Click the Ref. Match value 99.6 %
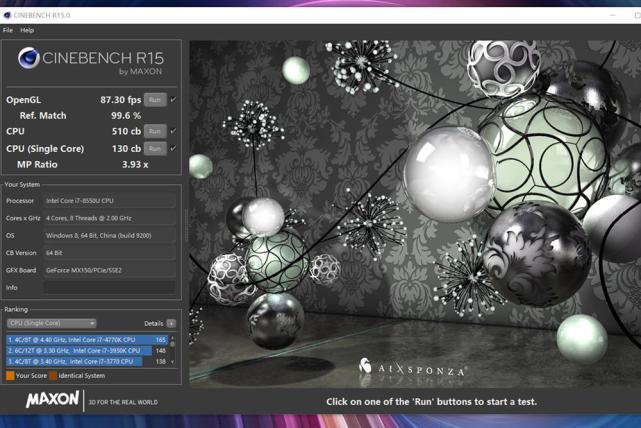The width and height of the screenshot is (641, 428). (126, 116)
